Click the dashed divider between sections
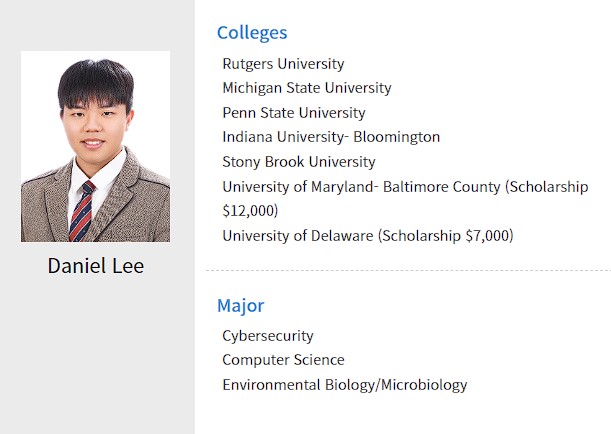The image size is (611, 434). tap(408, 270)
